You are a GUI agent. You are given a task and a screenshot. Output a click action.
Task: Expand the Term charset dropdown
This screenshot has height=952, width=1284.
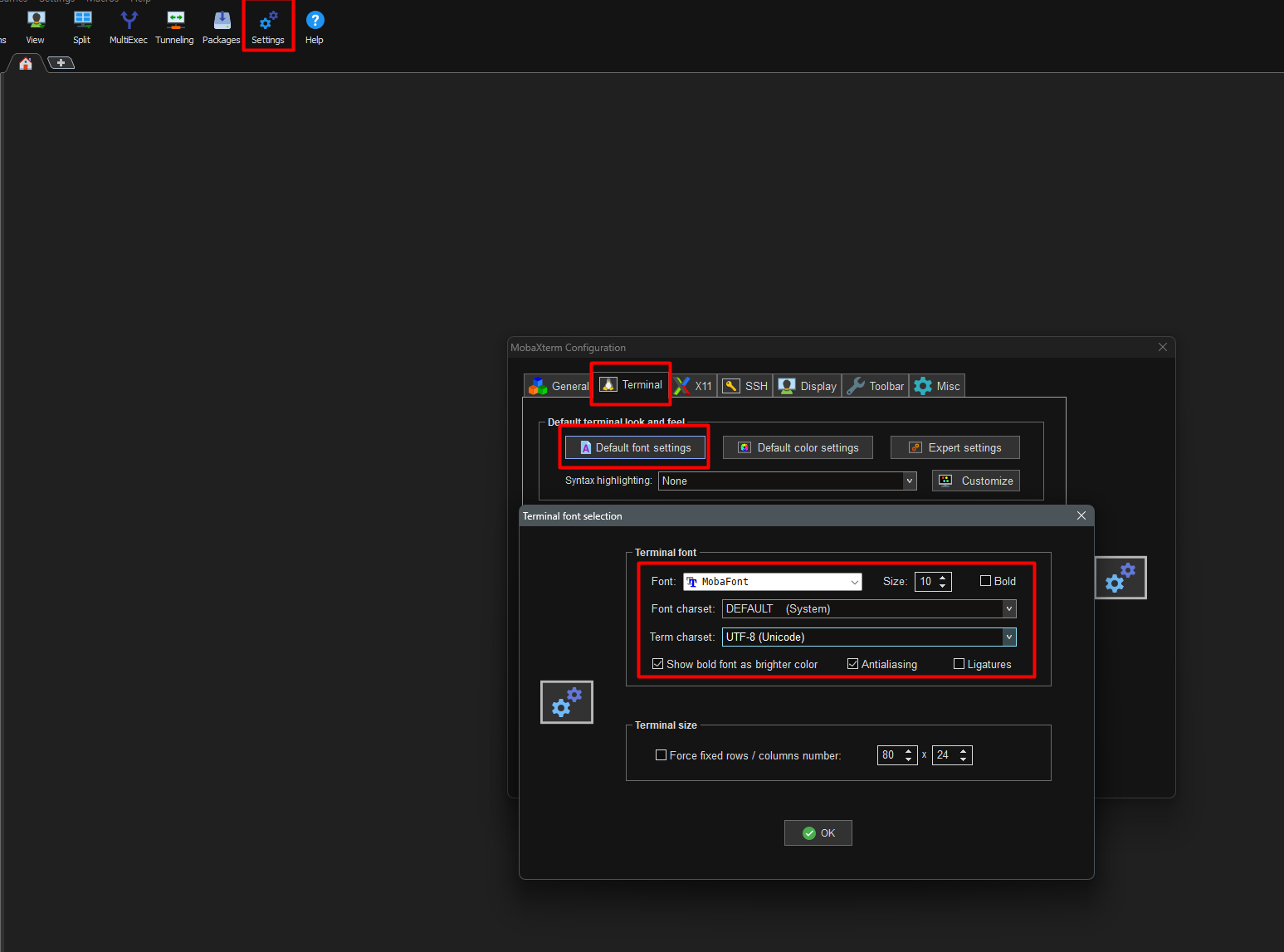coord(1009,637)
